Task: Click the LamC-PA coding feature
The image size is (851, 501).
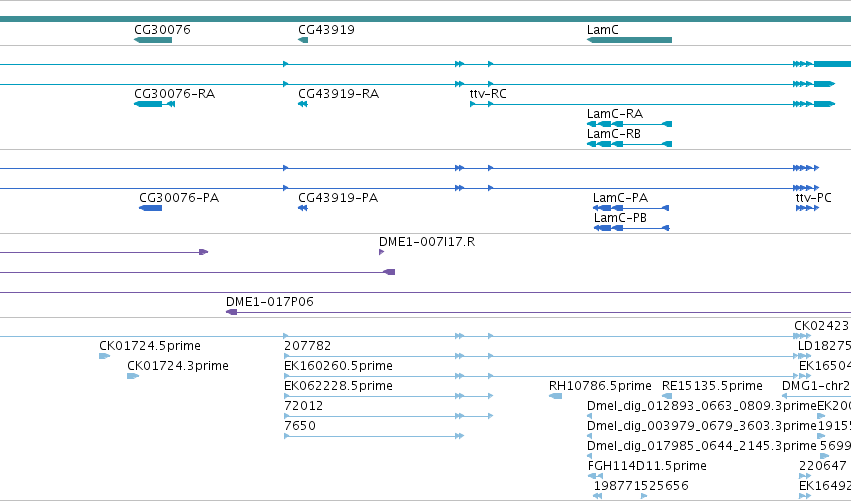Action: coord(631,208)
